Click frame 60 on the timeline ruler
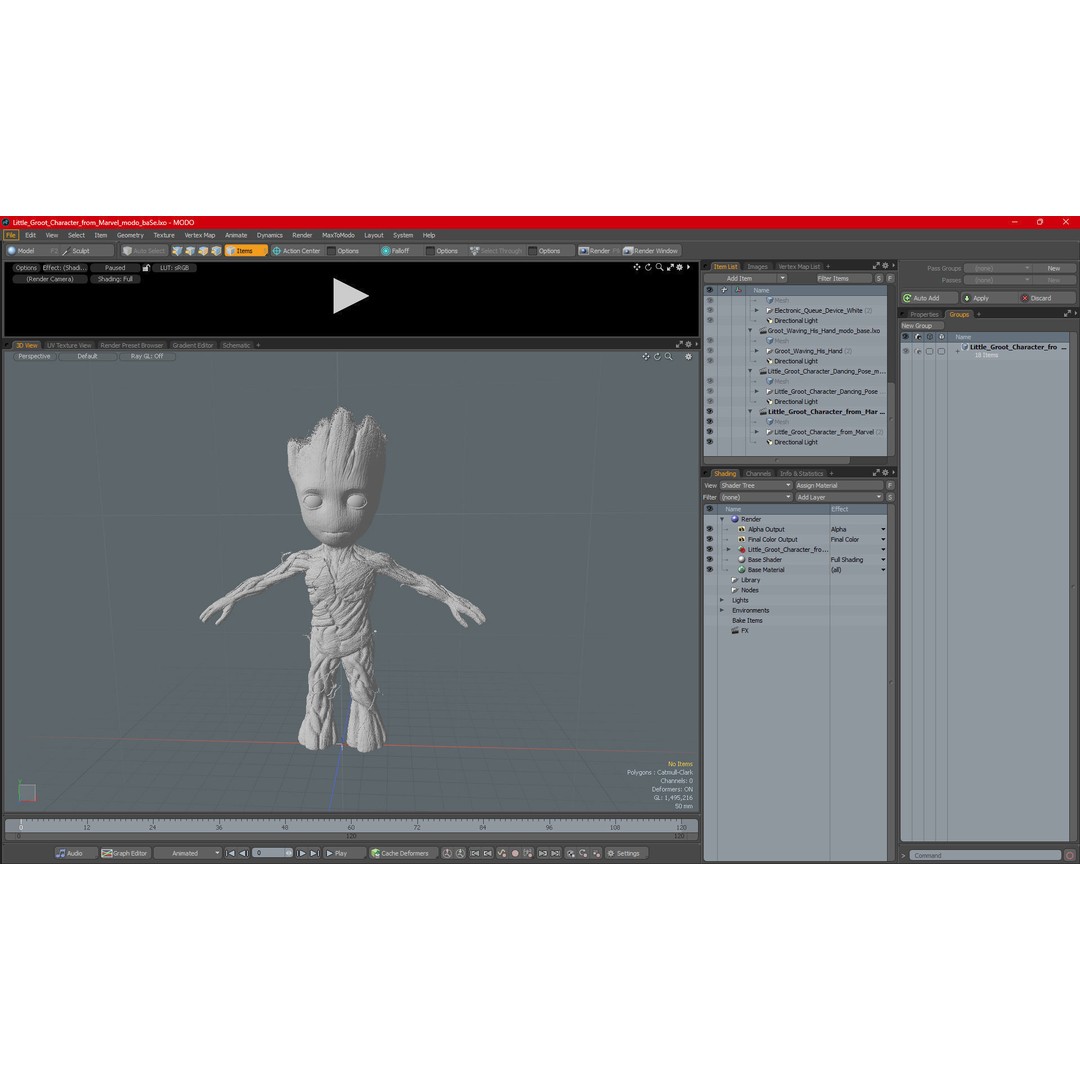 (x=351, y=826)
